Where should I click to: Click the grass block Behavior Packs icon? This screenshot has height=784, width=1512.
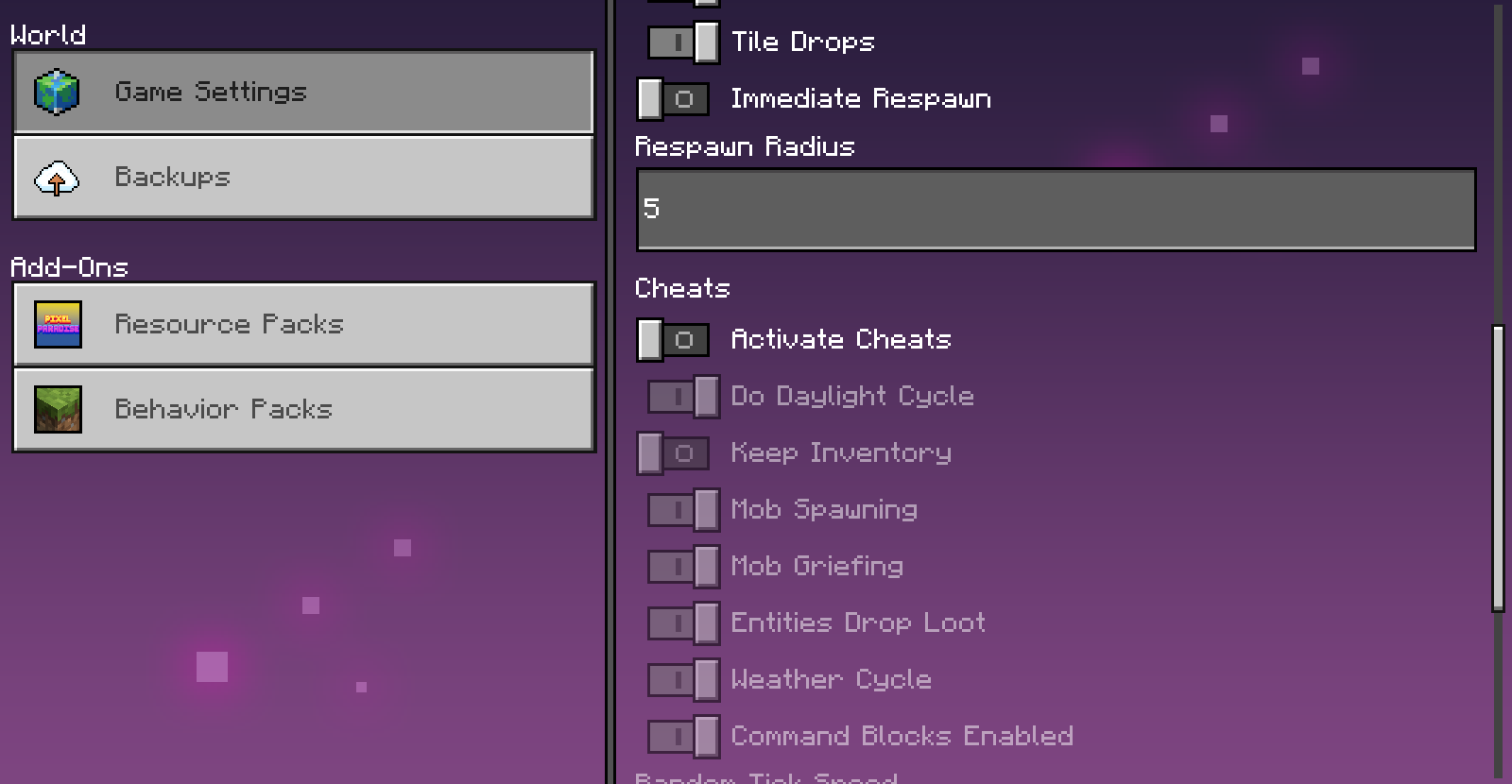click(58, 409)
